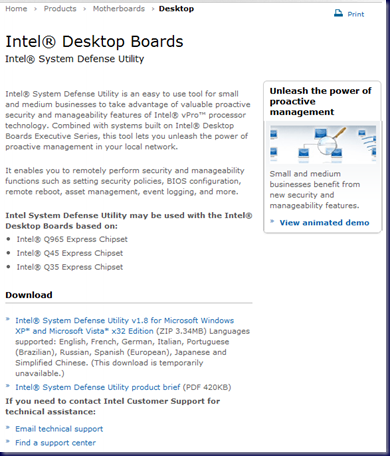
Task: Open Find a support center link
Action: point(55,443)
